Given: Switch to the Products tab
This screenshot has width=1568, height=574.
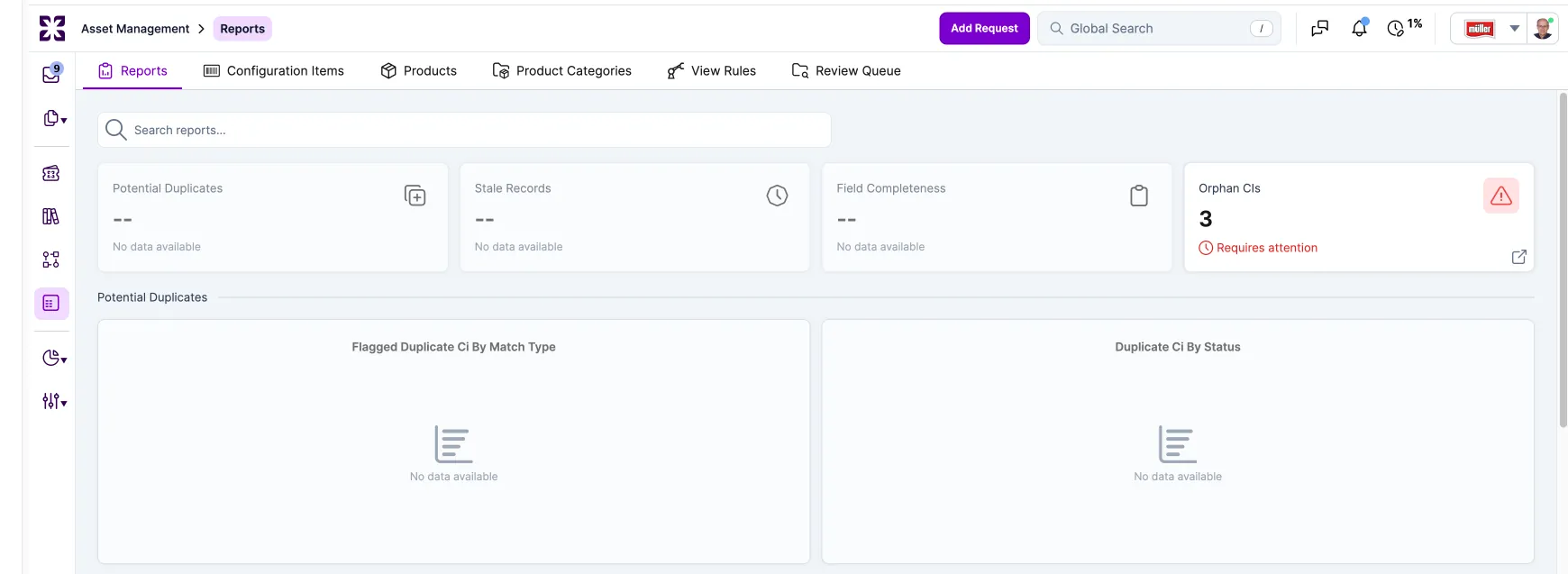Looking at the screenshot, I should click(418, 70).
